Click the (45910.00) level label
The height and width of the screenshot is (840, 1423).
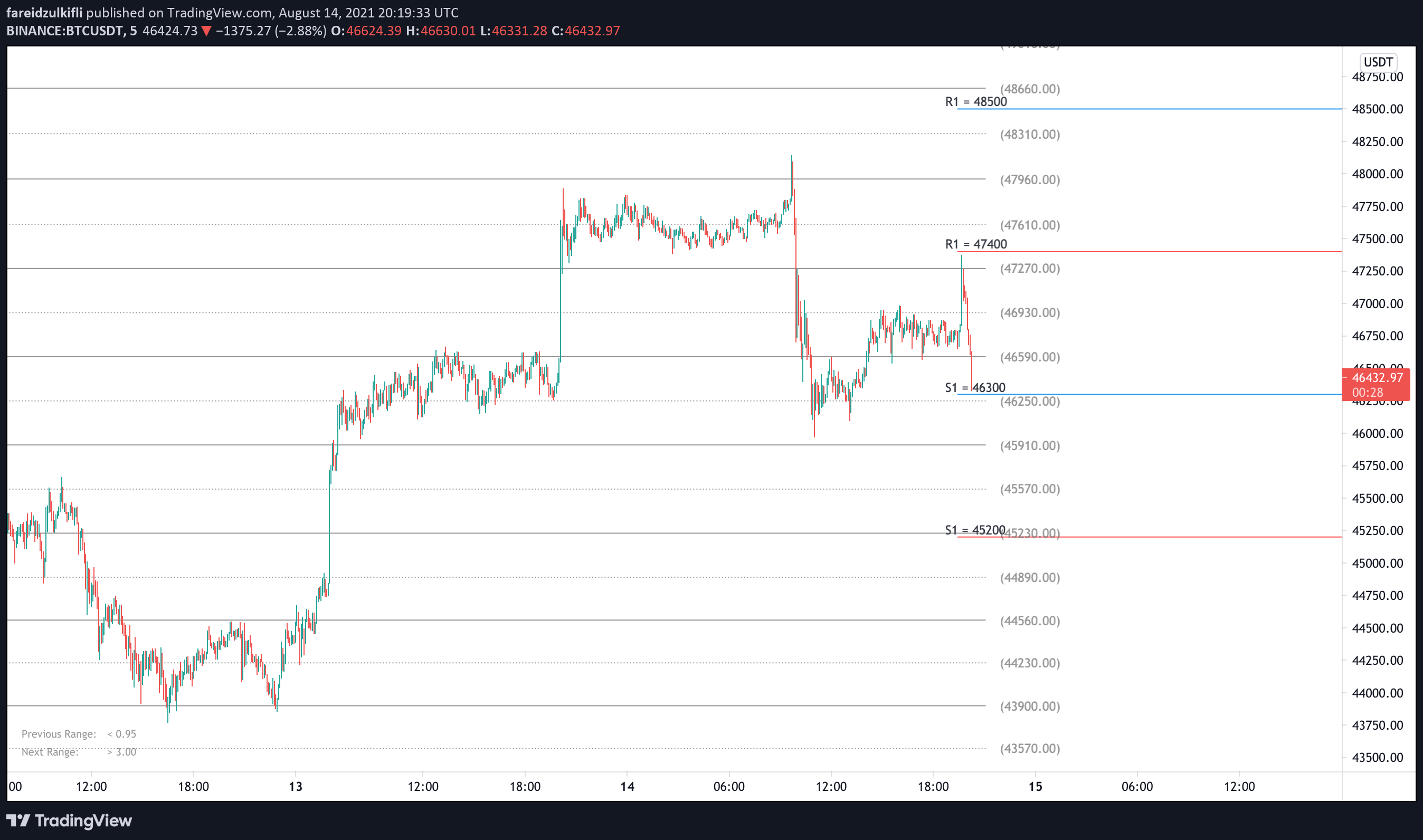[x=1029, y=445]
